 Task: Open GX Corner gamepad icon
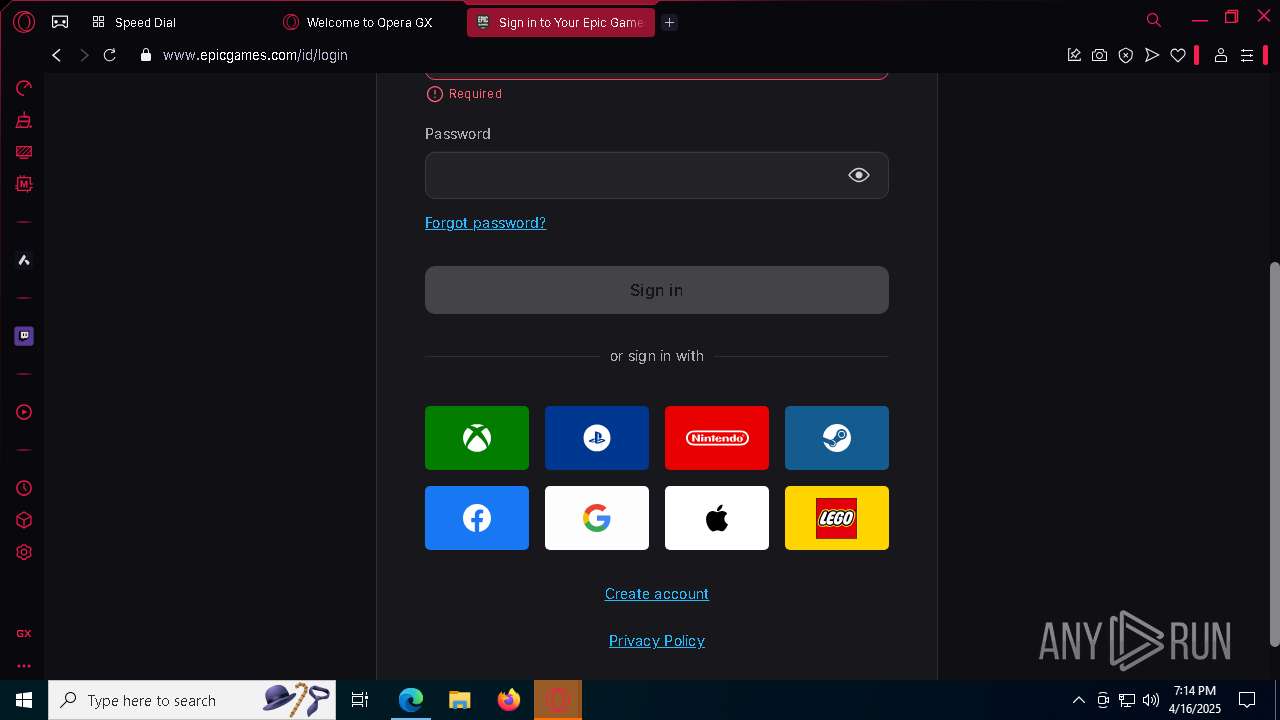click(60, 22)
